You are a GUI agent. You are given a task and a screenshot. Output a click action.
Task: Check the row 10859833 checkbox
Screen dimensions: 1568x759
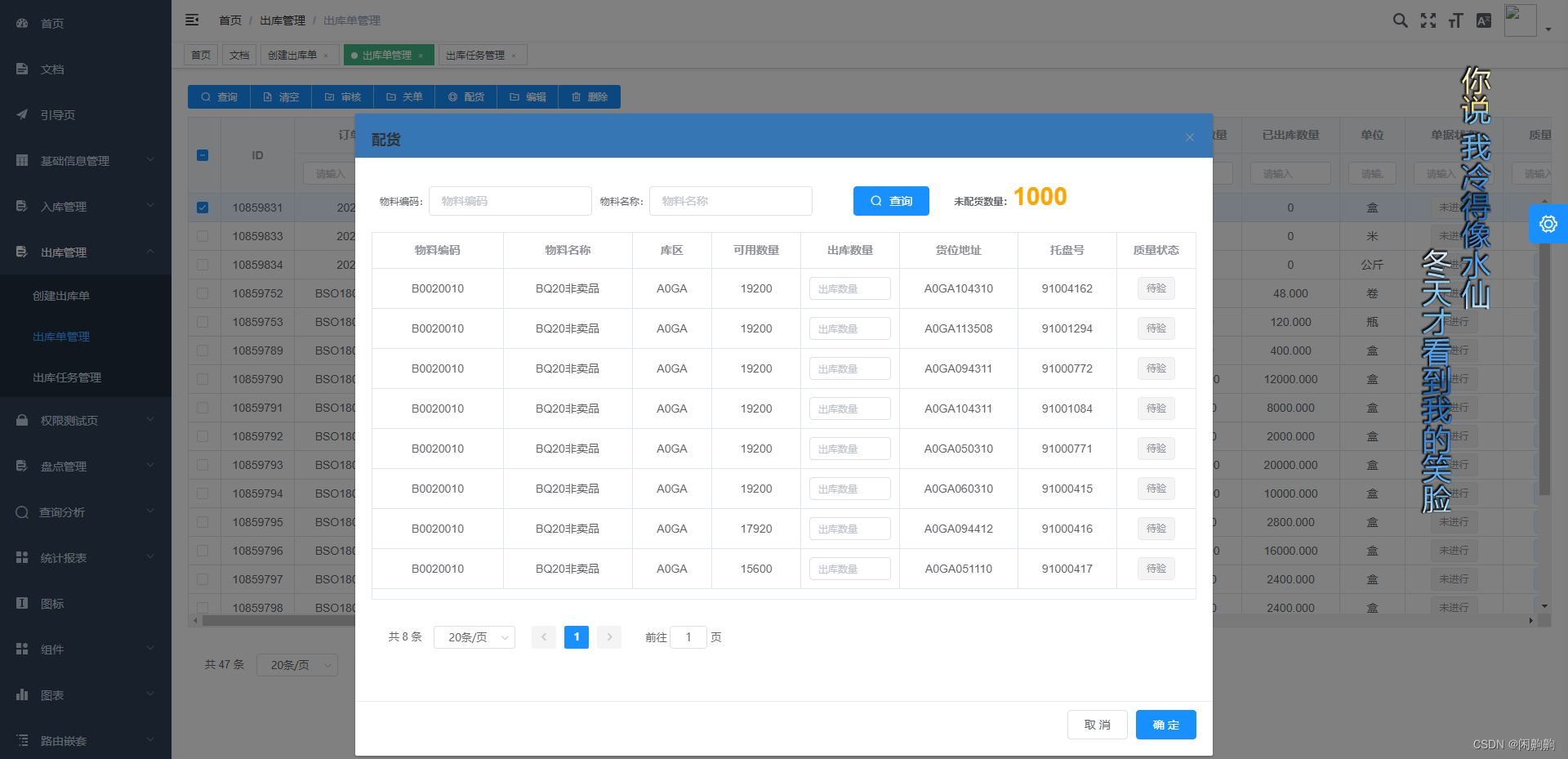pos(203,236)
